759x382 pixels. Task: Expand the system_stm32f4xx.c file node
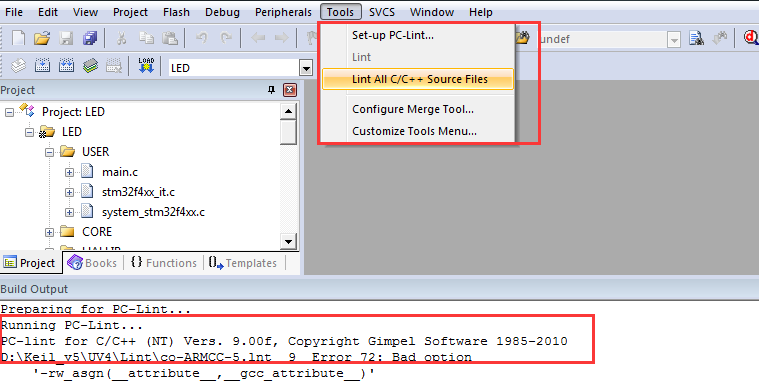click(69, 213)
